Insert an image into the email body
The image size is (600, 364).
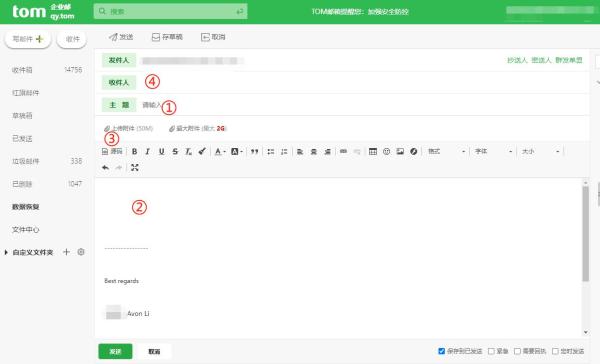400,152
